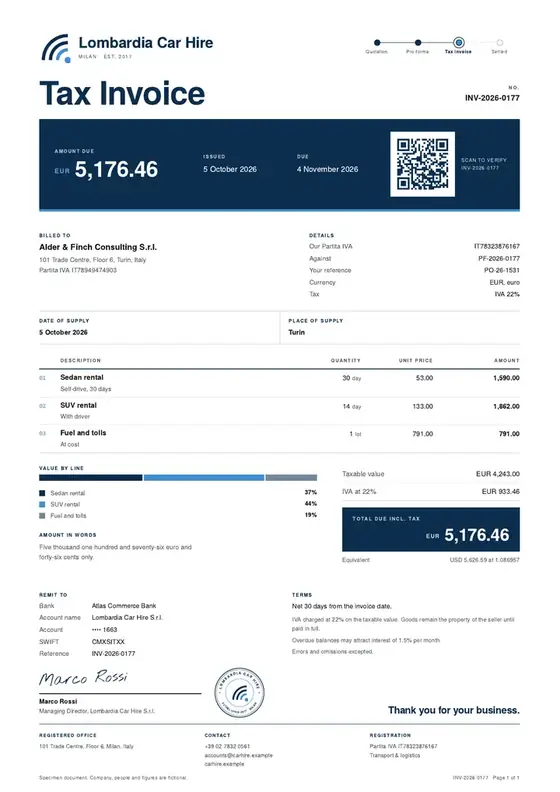Click Your reference value PO-26-1531
Viewport: 560px width, 792px height.
click(501, 270)
